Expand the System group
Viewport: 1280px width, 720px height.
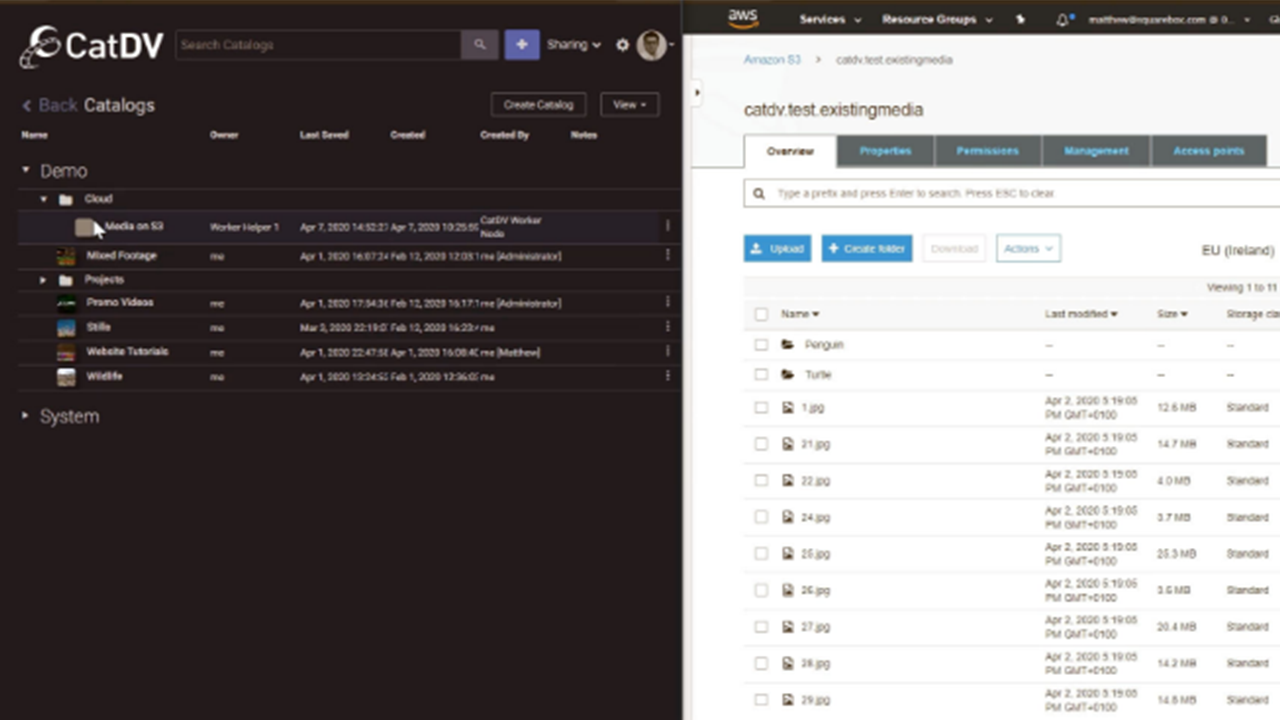(x=26, y=416)
